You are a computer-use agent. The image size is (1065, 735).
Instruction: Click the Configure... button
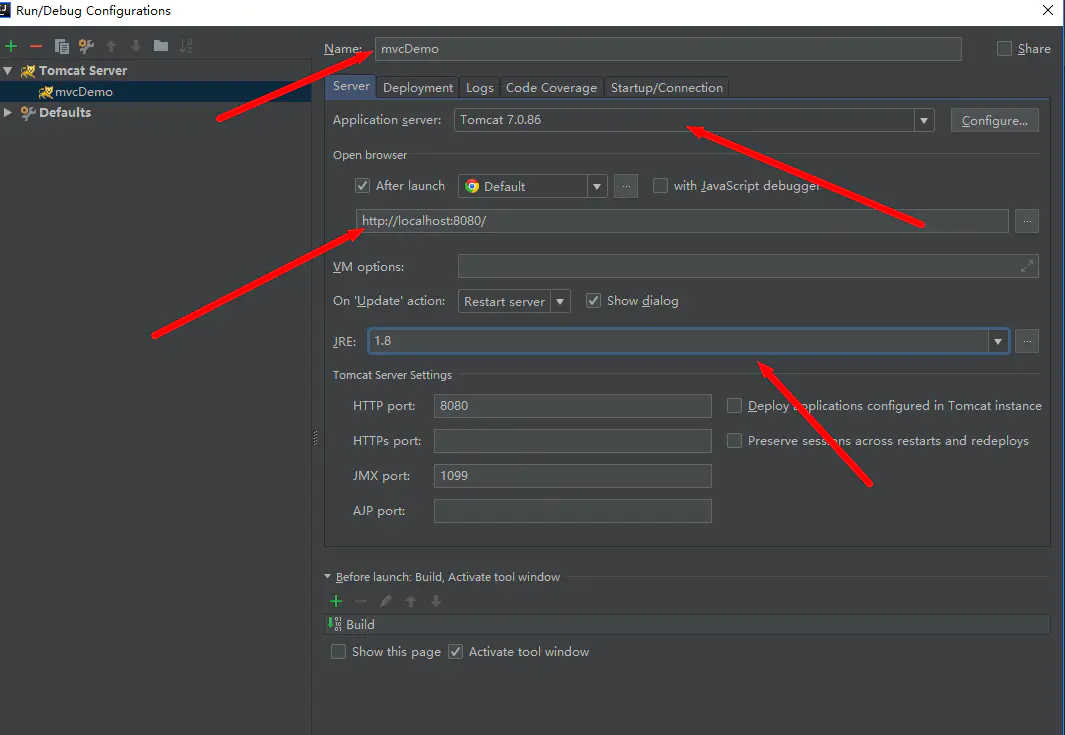(x=994, y=120)
